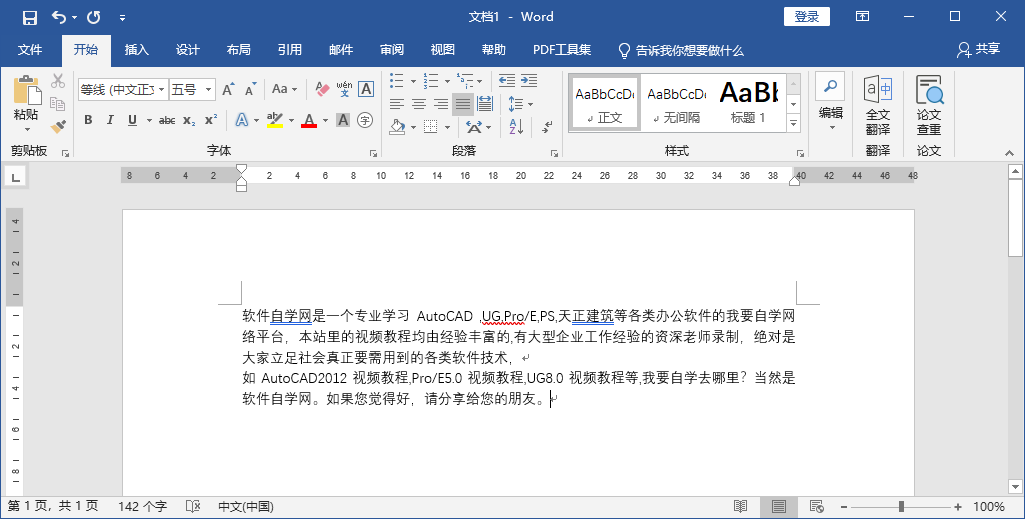Viewport: 1025px width, 519px height.
Task: Switch to Read Mode view
Action: coord(740,507)
